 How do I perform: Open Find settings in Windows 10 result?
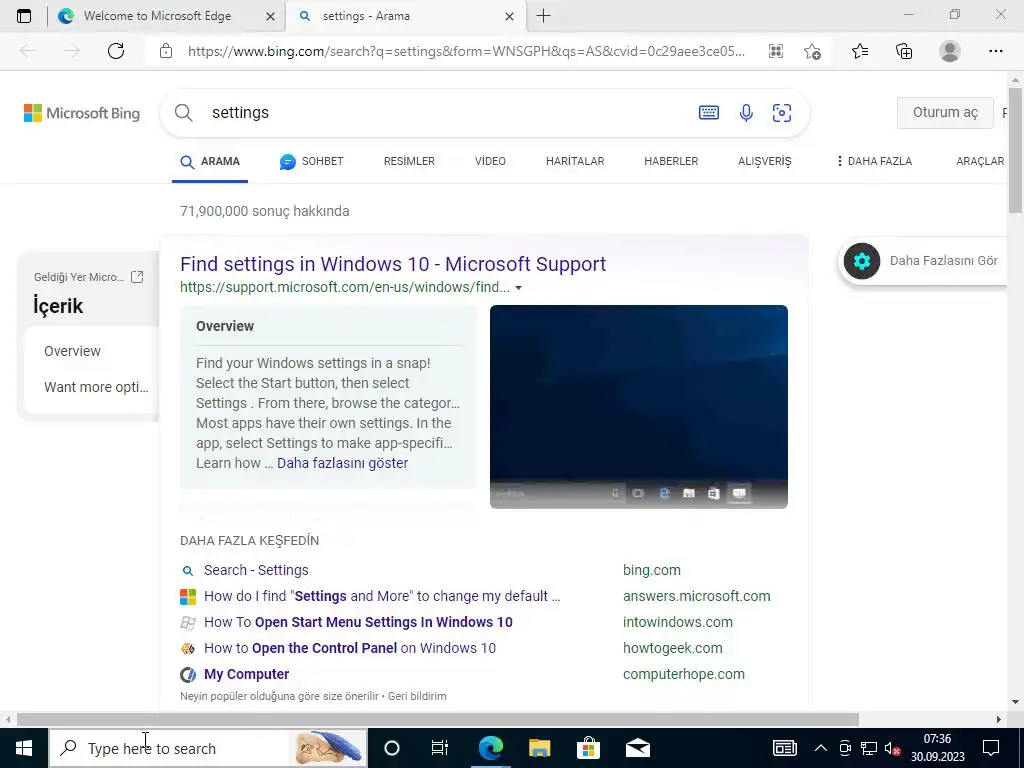point(393,264)
